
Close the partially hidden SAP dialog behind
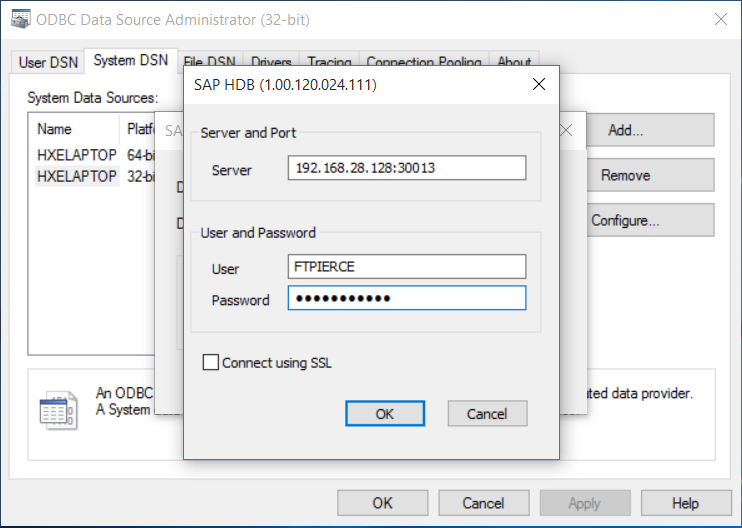(567, 130)
